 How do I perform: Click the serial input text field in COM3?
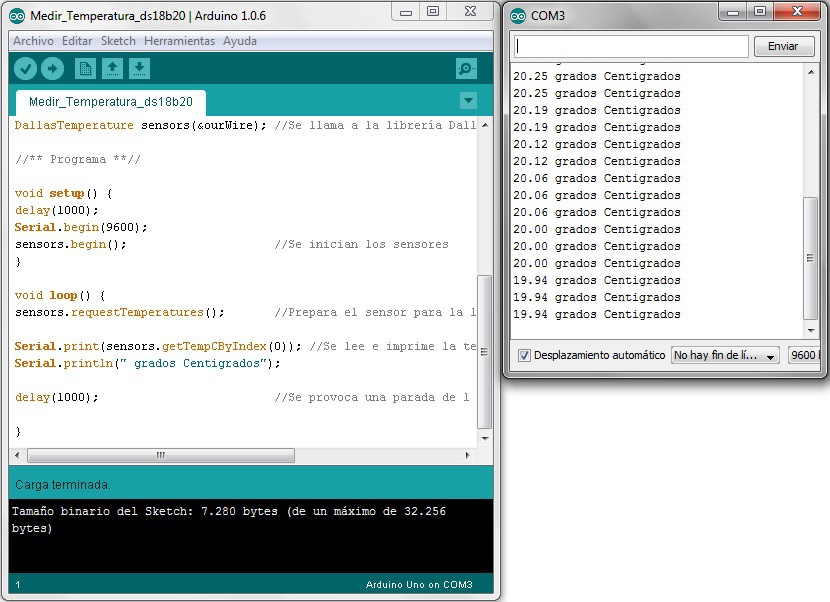coord(631,46)
